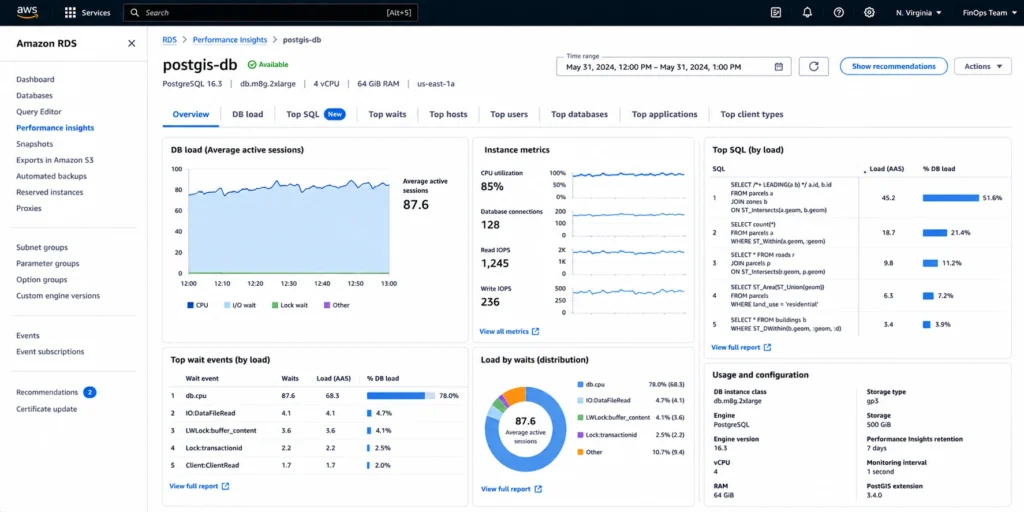1024x512 pixels.
Task: Open Certificate update in the sidebar
Action: coord(46,409)
